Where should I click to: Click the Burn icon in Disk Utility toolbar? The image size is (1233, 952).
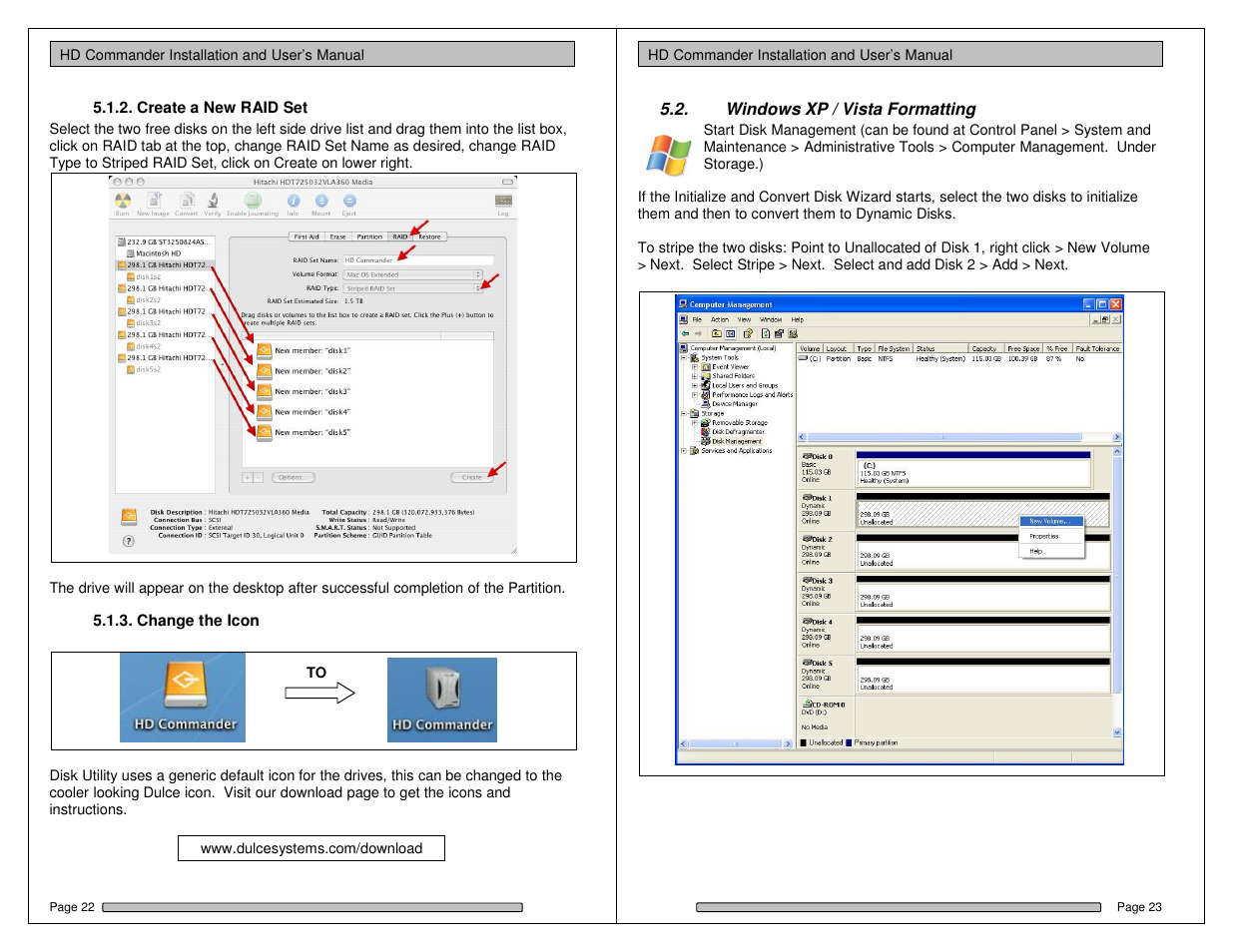(x=123, y=201)
